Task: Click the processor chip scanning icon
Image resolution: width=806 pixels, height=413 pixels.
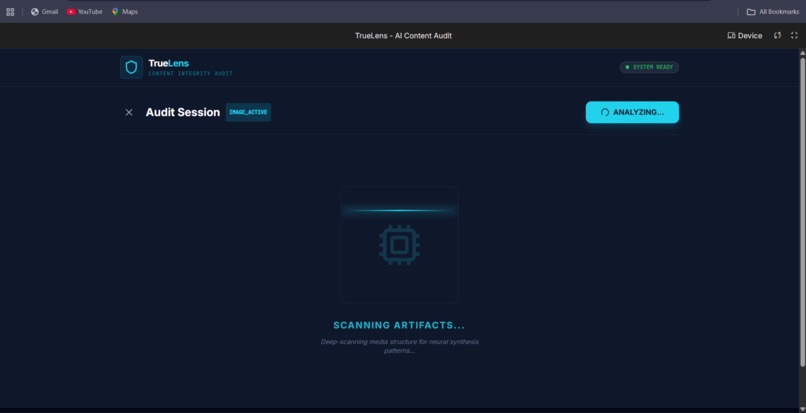Action: (399, 245)
